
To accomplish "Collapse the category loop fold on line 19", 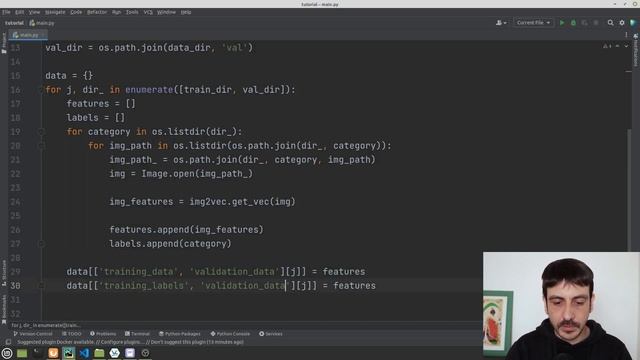I will coord(41,132).
